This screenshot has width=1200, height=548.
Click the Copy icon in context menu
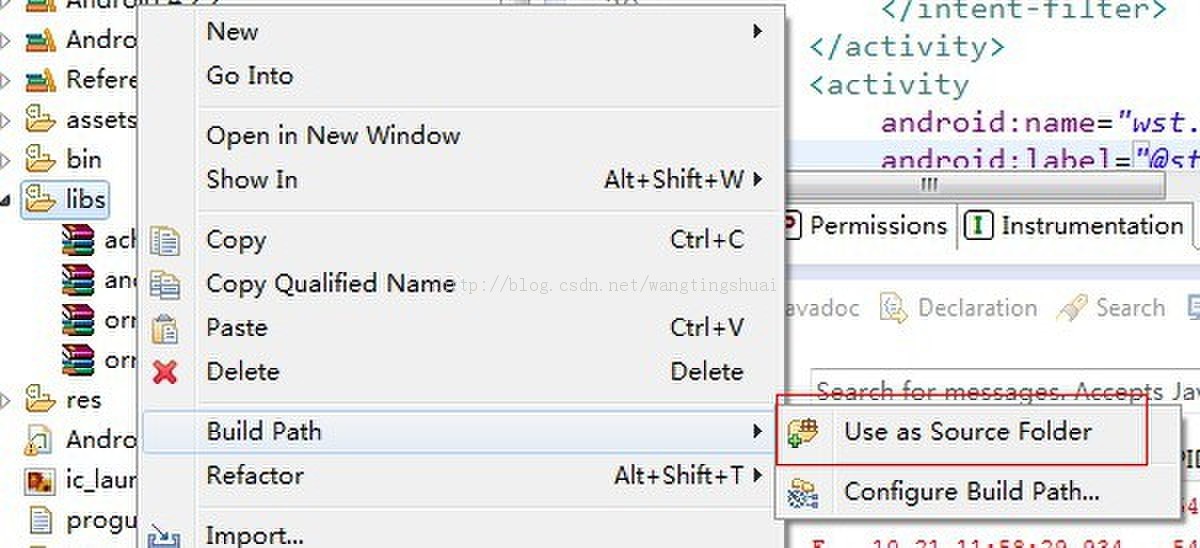coord(164,241)
